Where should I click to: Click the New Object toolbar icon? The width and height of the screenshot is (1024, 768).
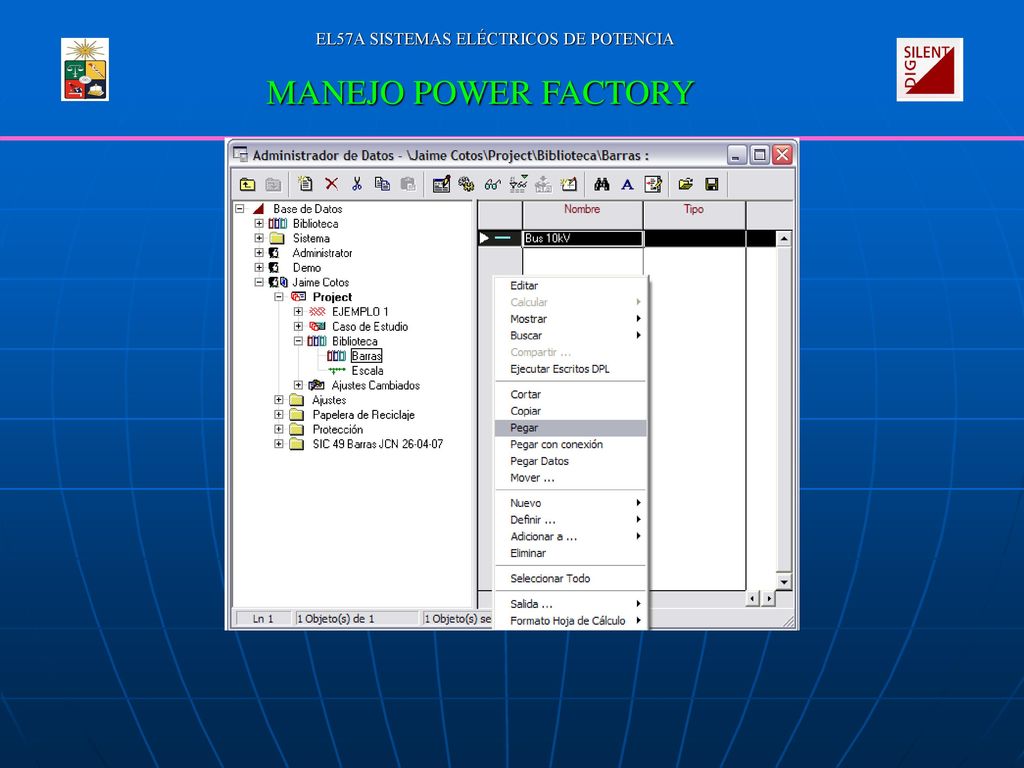click(305, 185)
